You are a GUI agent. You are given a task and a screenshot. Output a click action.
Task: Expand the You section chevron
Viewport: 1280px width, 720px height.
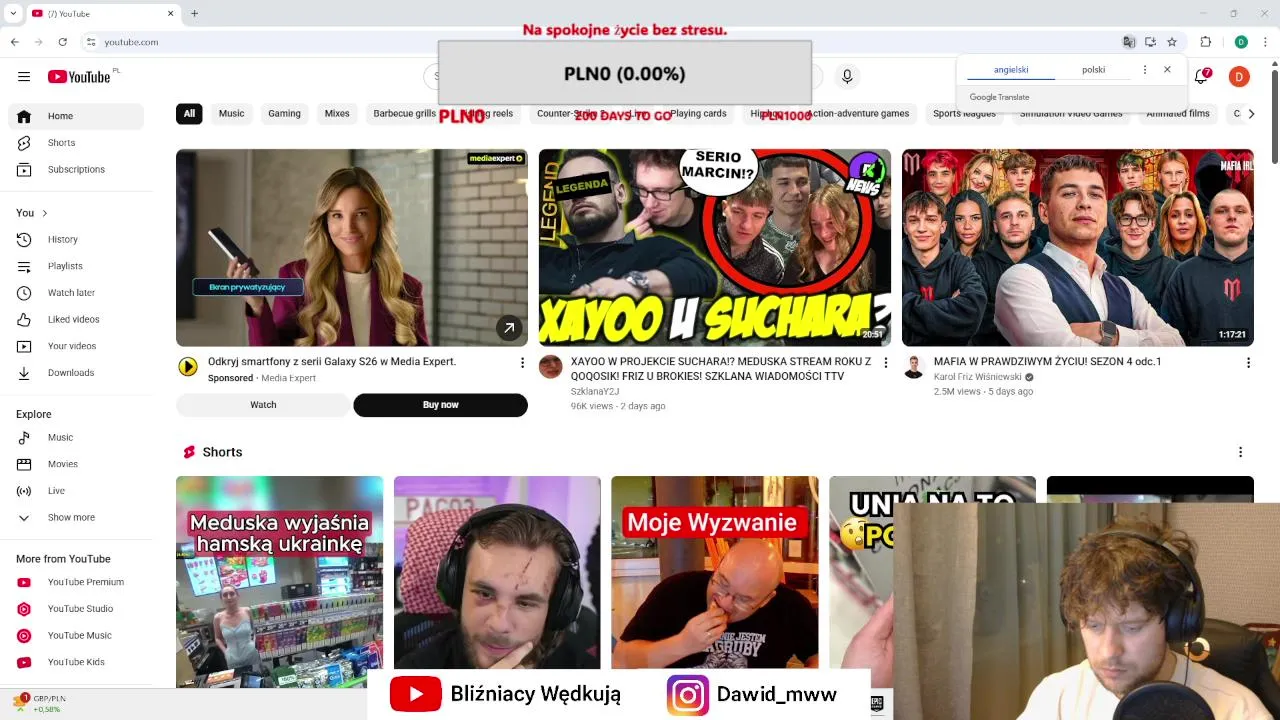coord(44,213)
